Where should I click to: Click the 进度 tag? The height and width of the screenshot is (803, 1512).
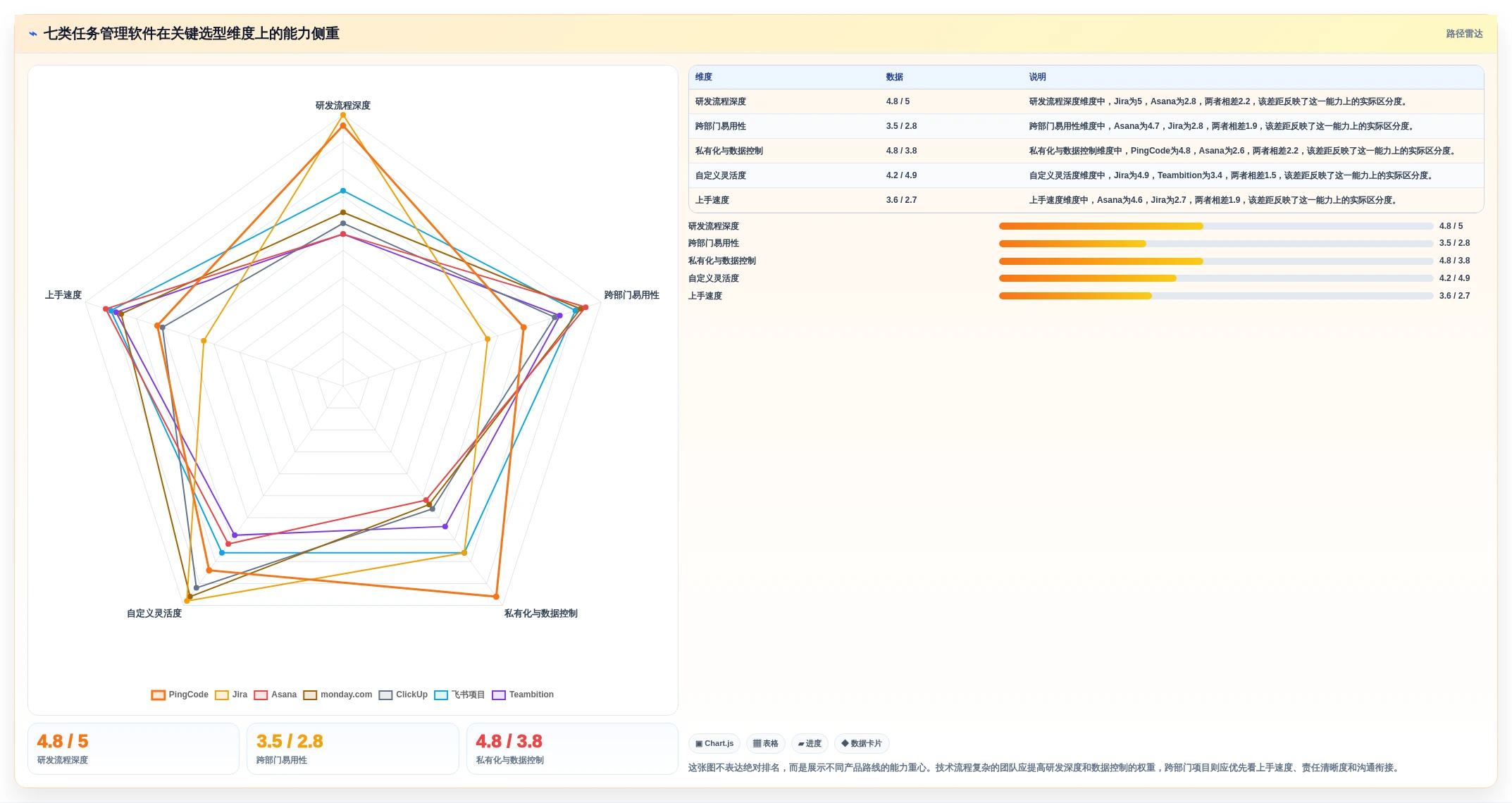[x=810, y=743]
